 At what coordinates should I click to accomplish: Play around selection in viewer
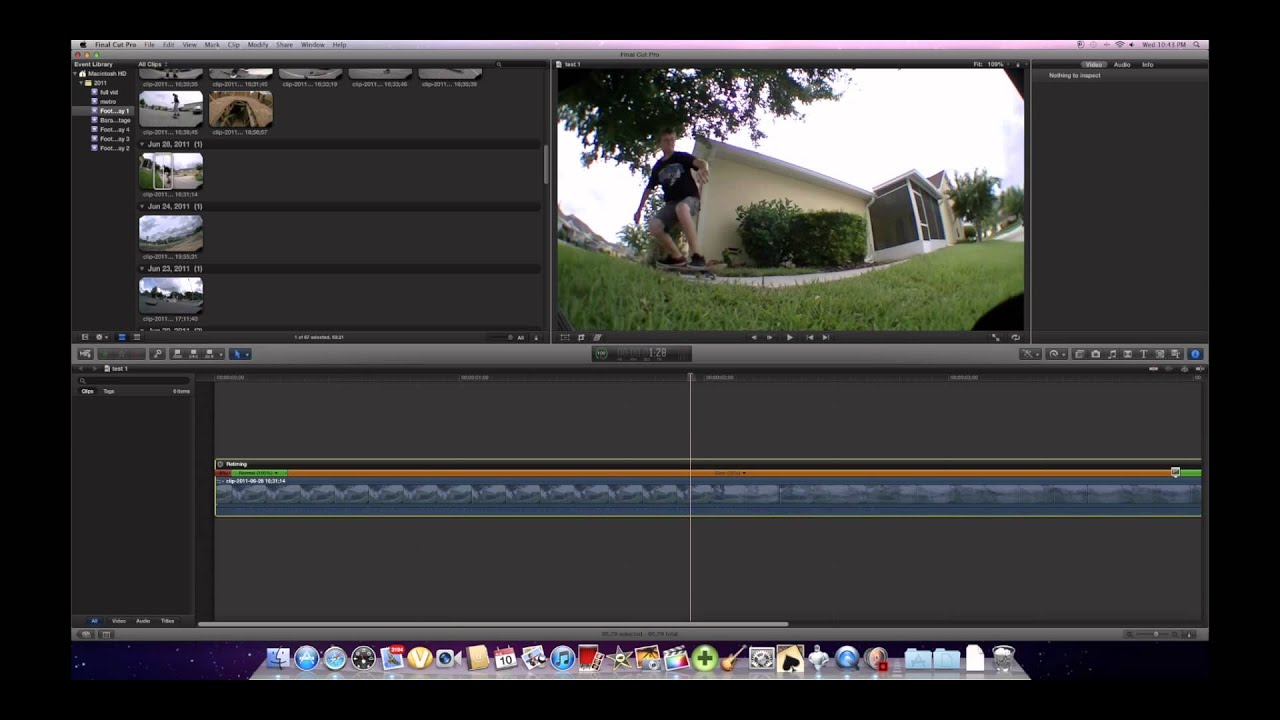click(769, 337)
